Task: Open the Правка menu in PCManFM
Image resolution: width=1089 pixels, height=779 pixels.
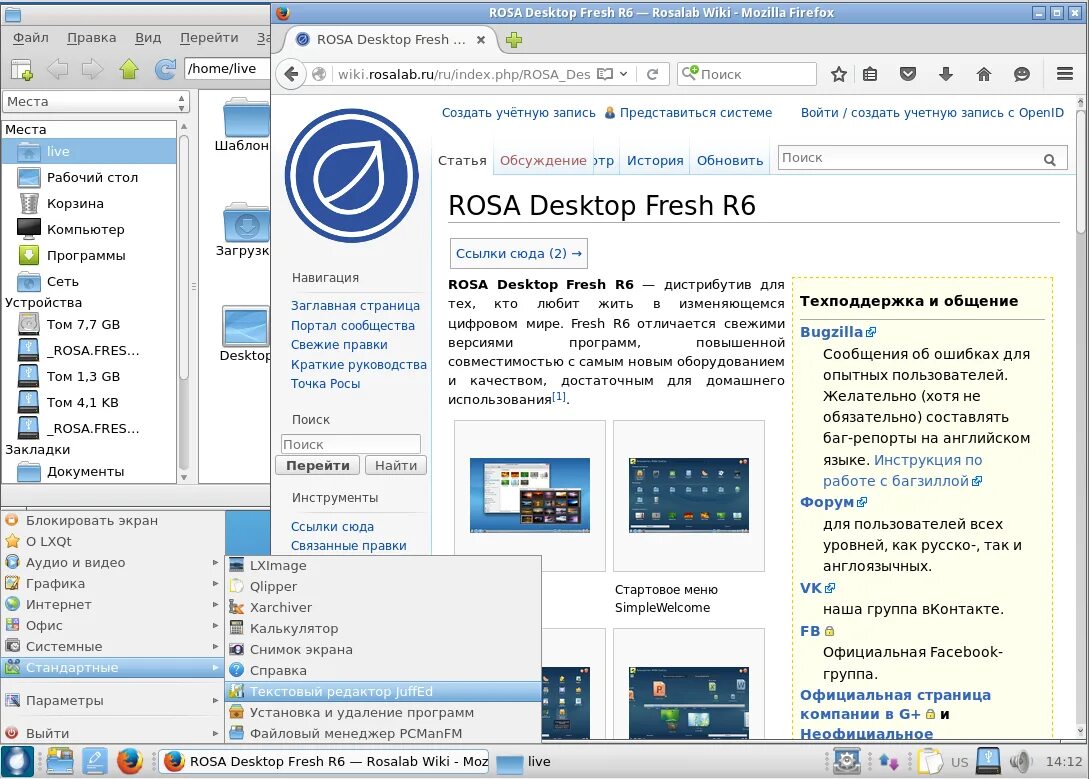Action: pos(91,37)
